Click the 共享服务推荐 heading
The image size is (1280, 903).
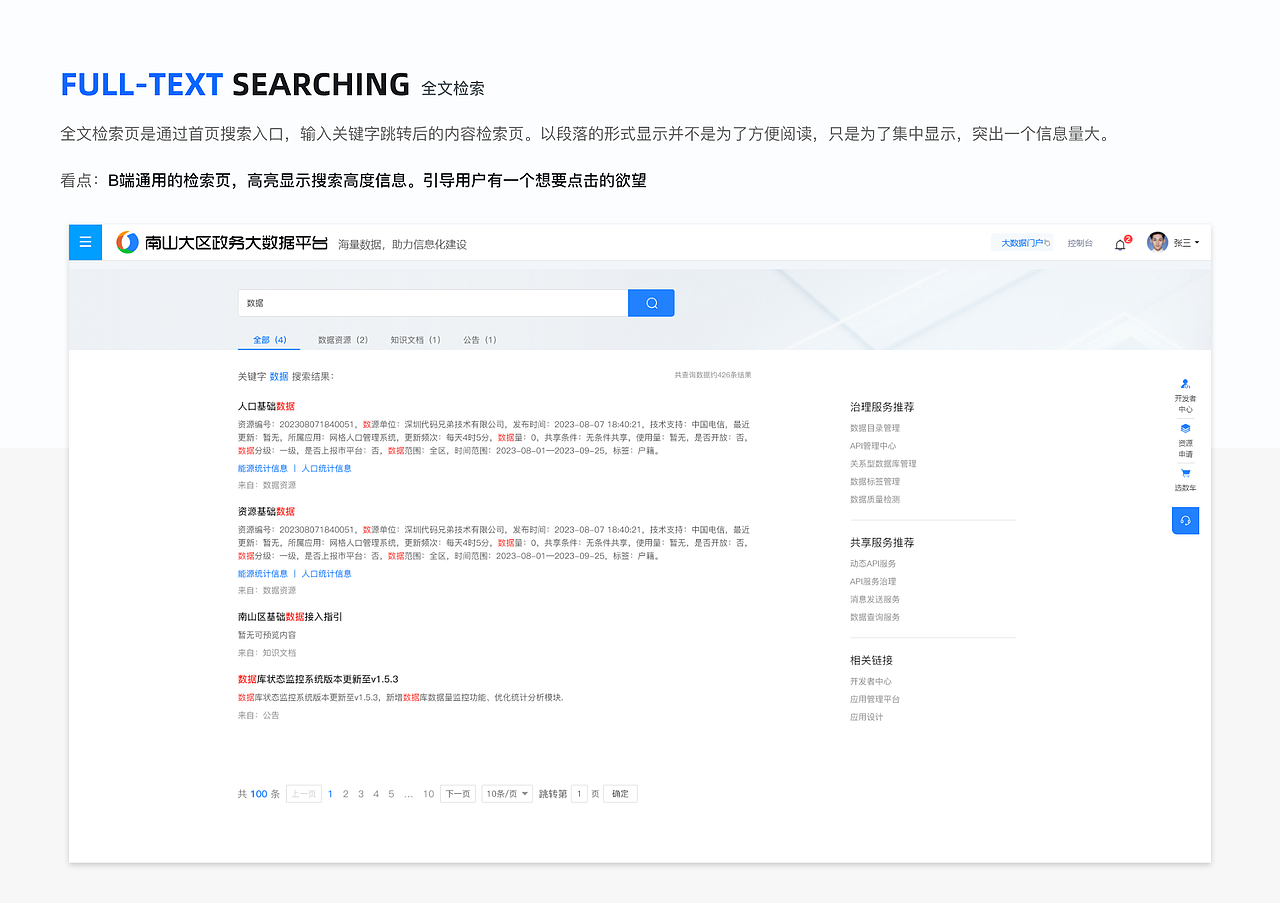point(882,542)
